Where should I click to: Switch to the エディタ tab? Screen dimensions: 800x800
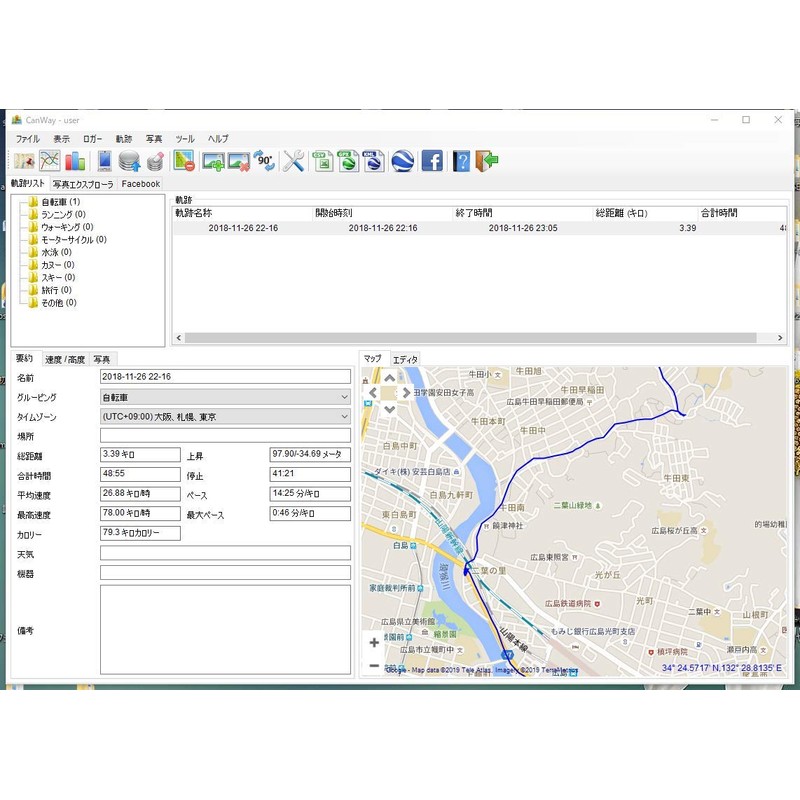[x=405, y=359]
